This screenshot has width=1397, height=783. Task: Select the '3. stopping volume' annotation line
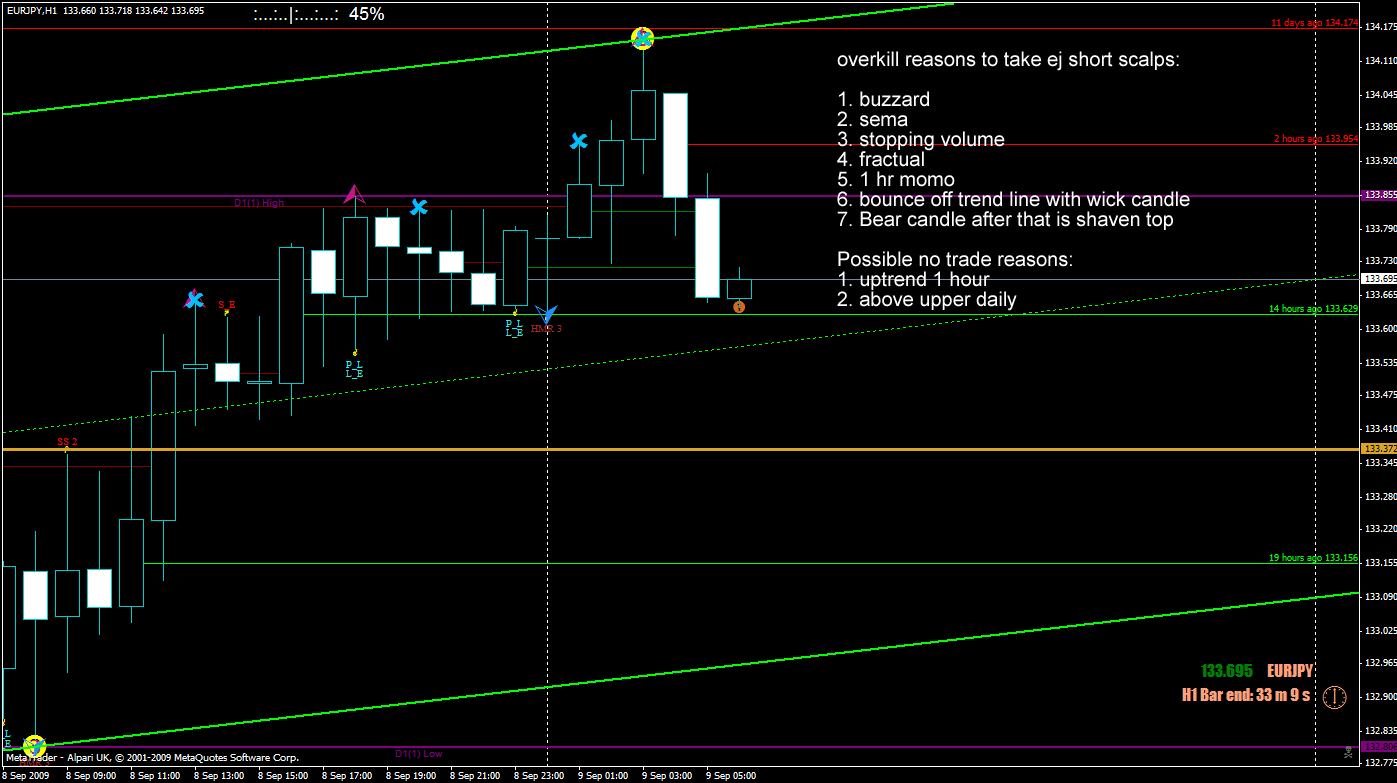click(x=920, y=139)
